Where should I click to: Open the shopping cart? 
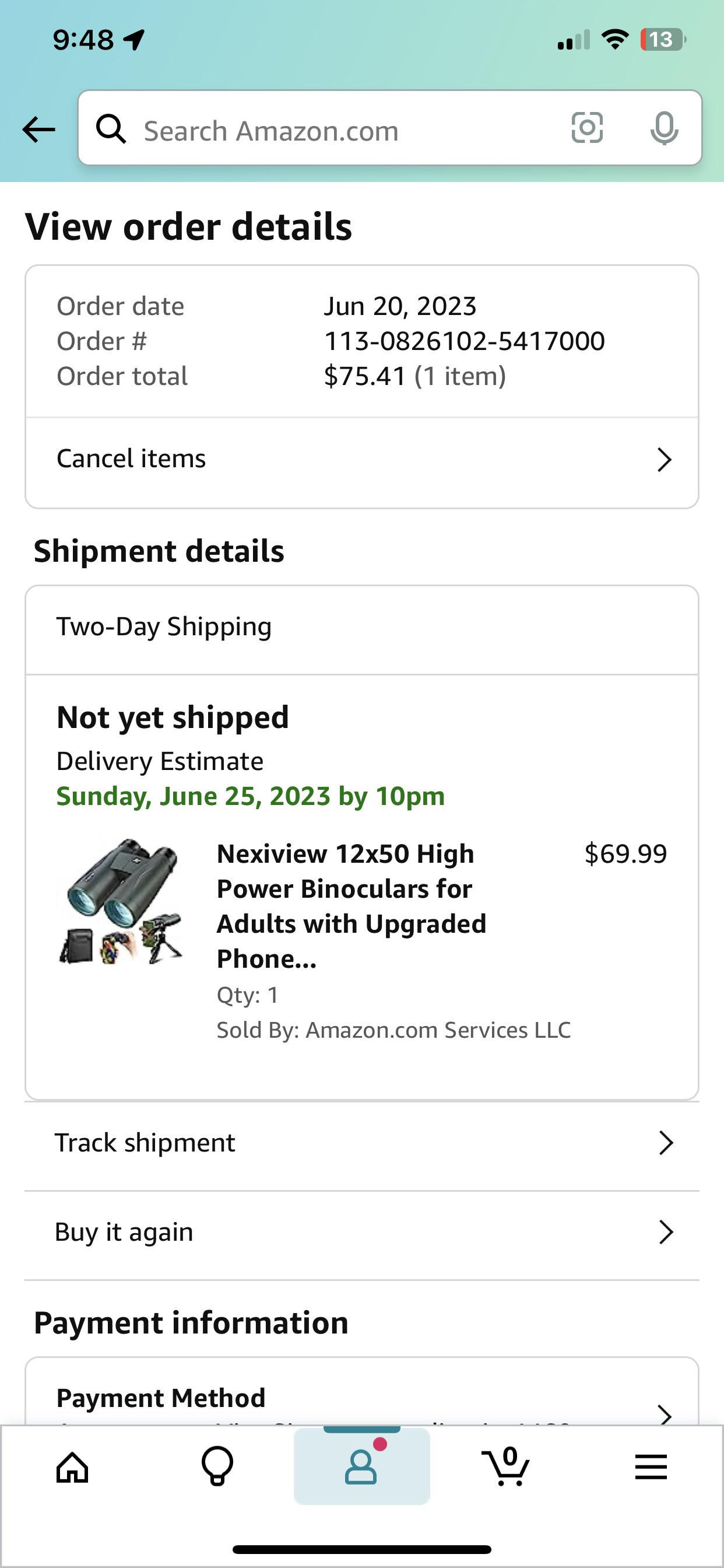click(506, 1466)
